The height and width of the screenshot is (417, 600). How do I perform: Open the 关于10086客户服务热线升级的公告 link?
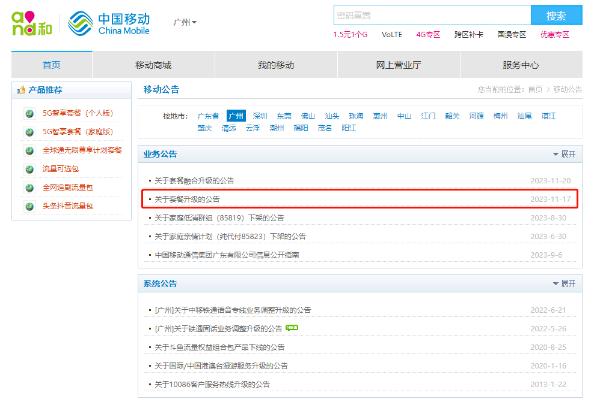pyautogui.click(x=212, y=383)
